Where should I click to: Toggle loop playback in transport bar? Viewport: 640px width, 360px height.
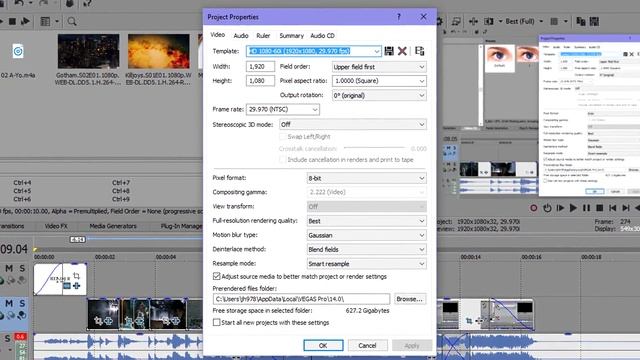coord(547,208)
